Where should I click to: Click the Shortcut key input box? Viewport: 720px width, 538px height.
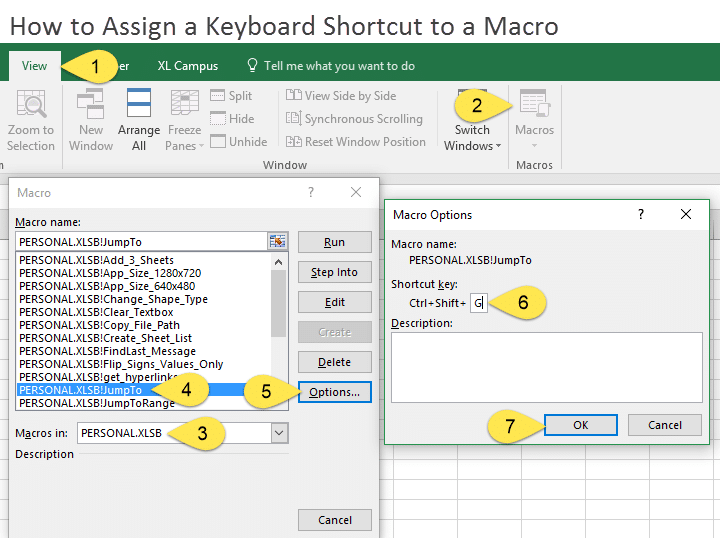click(x=479, y=302)
